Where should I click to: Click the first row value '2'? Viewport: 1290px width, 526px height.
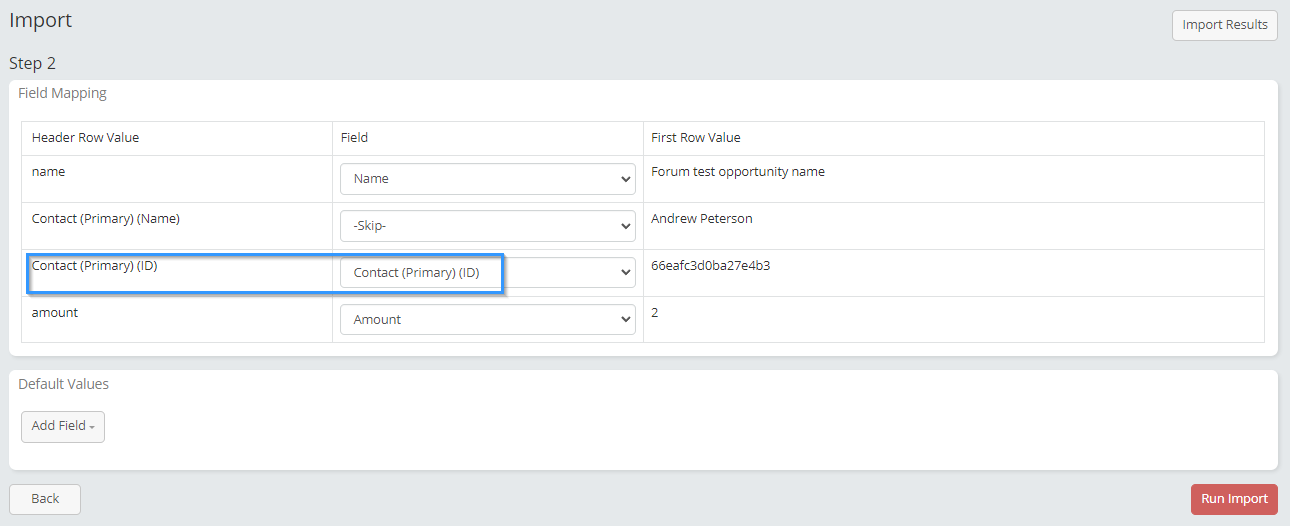click(x=655, y=313)
